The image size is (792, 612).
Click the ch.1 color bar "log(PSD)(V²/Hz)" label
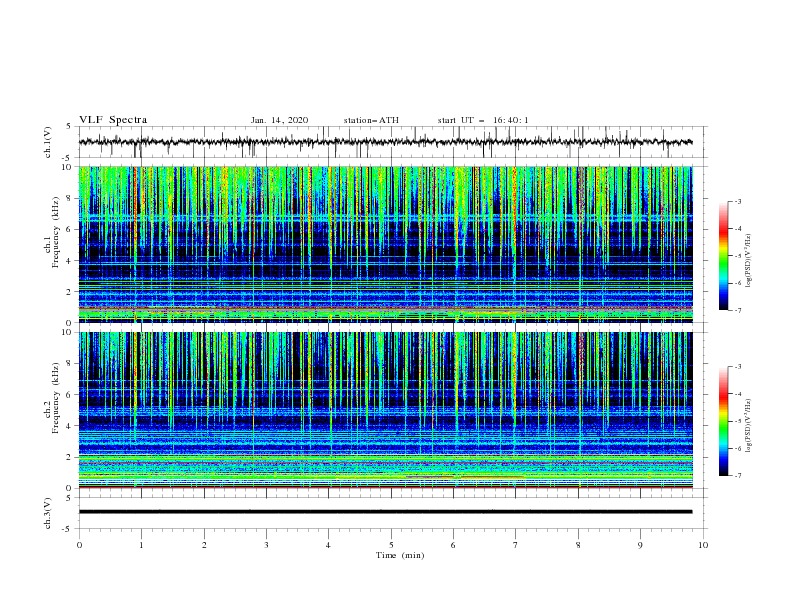[749, 261]
